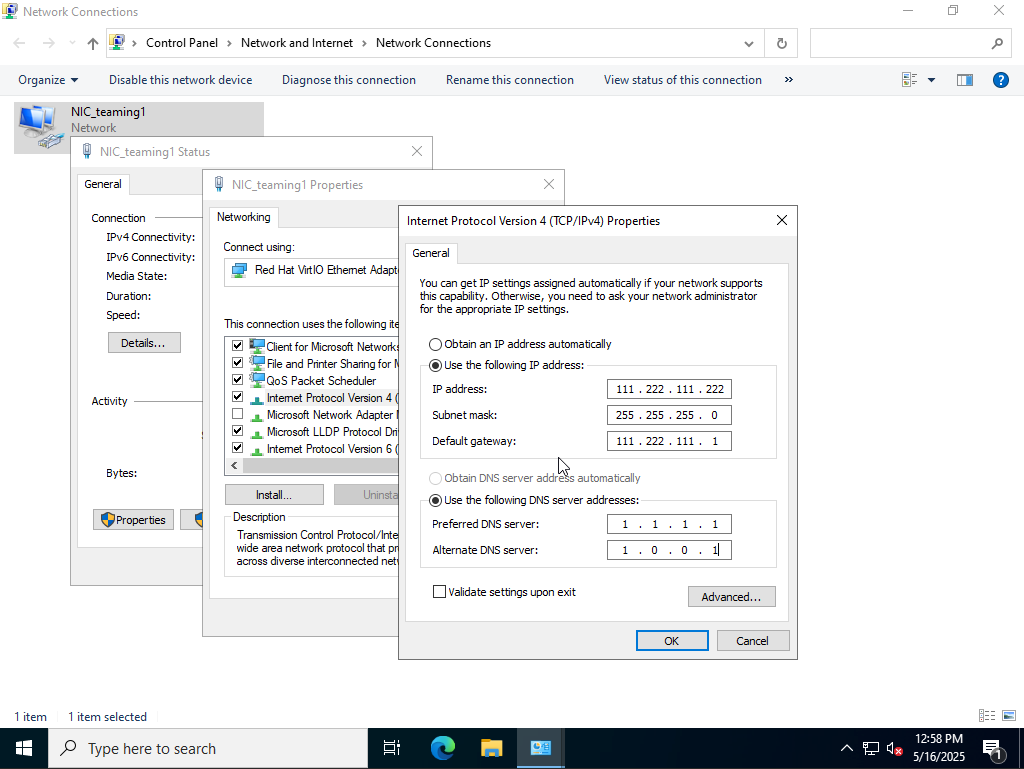Viewport: 1024px width, 769px height.
Task: Toggle the preview pane icon
Action: pos(964,80)
